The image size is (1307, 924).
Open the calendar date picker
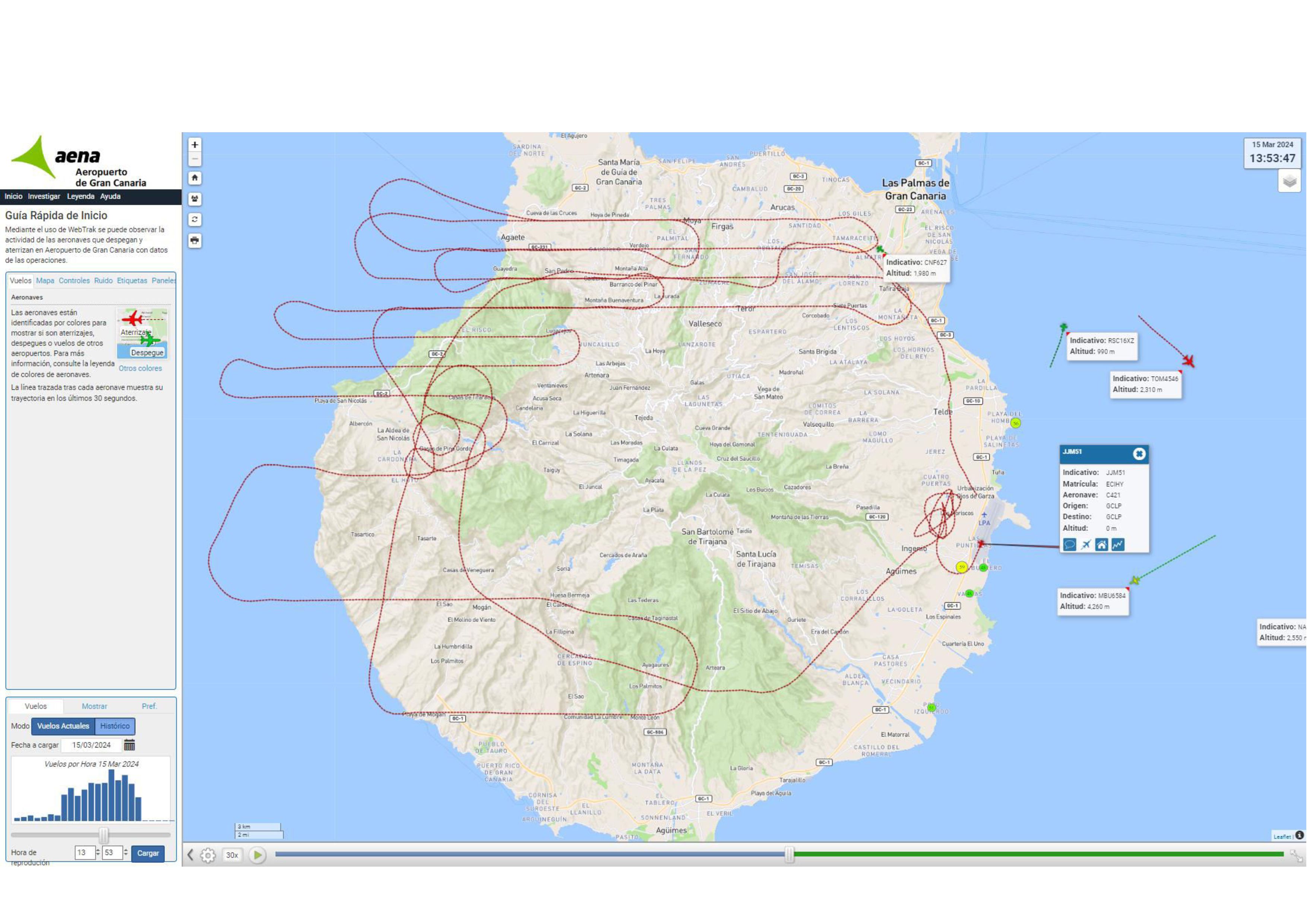(130, 745)
